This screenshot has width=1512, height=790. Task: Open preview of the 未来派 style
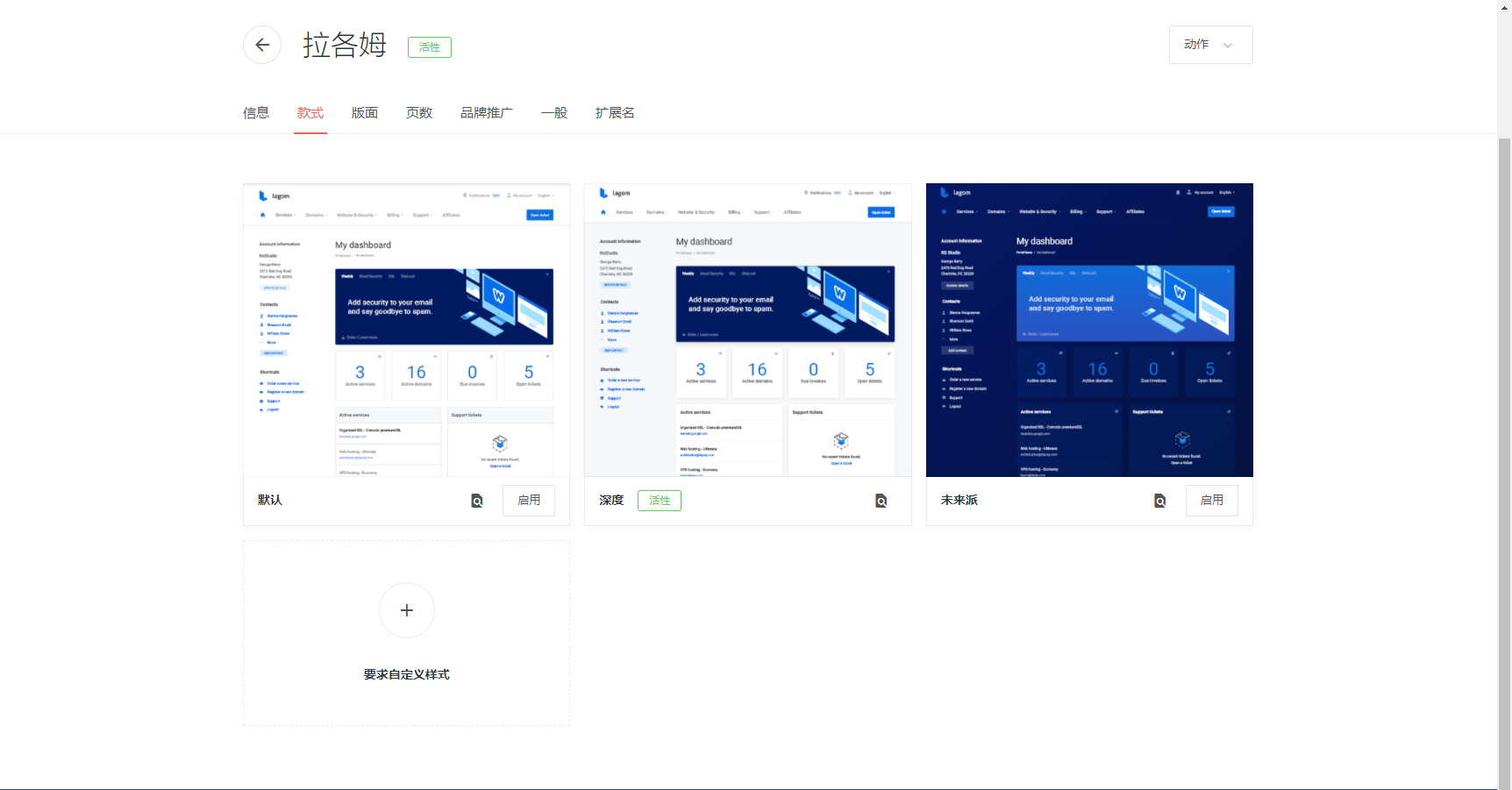[x=1159, y=500]
